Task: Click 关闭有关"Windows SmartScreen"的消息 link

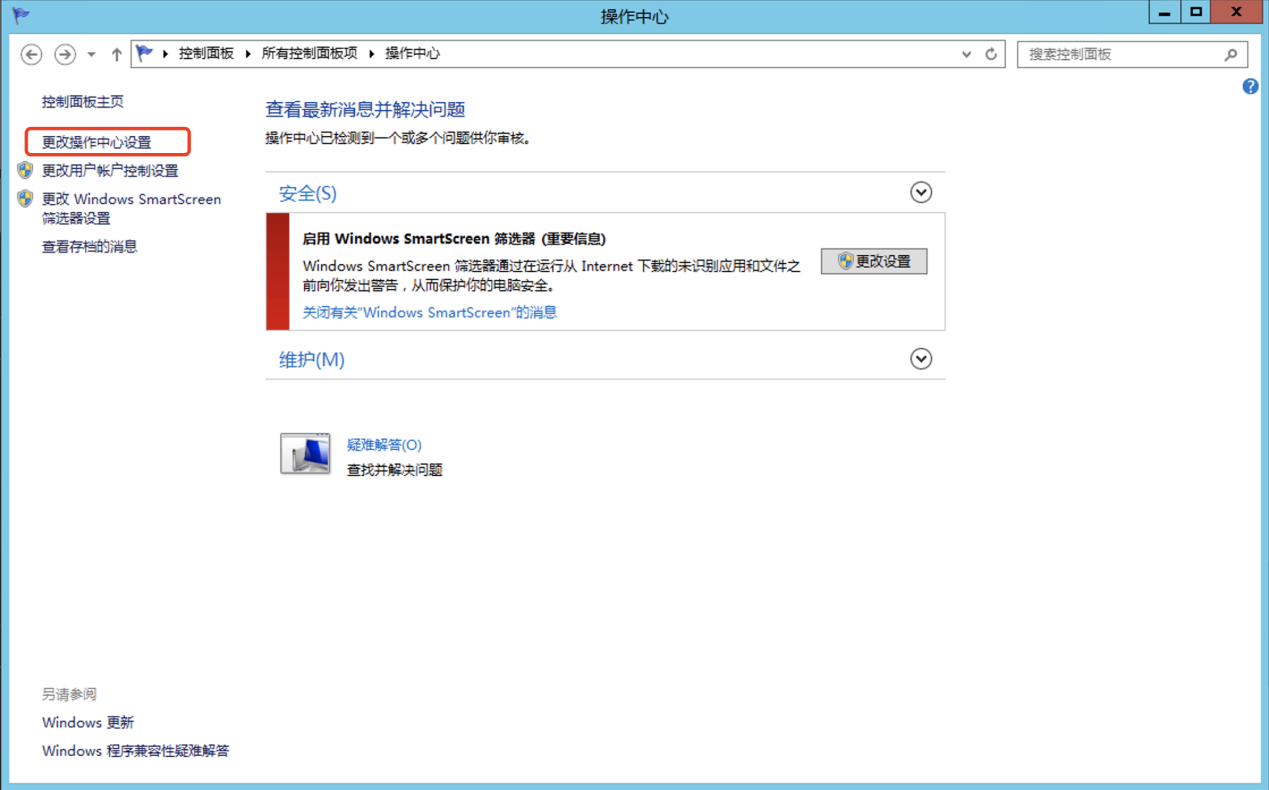Action: click(x=430, y=313)
